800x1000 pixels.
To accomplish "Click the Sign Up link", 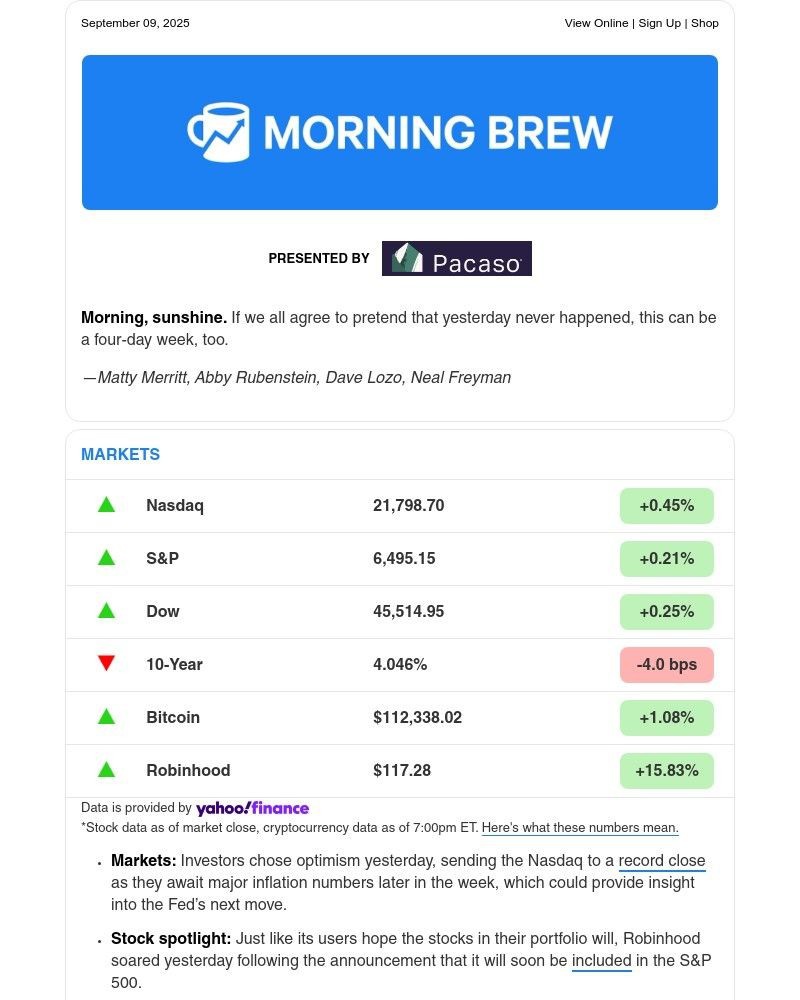I will pos(660,23).
